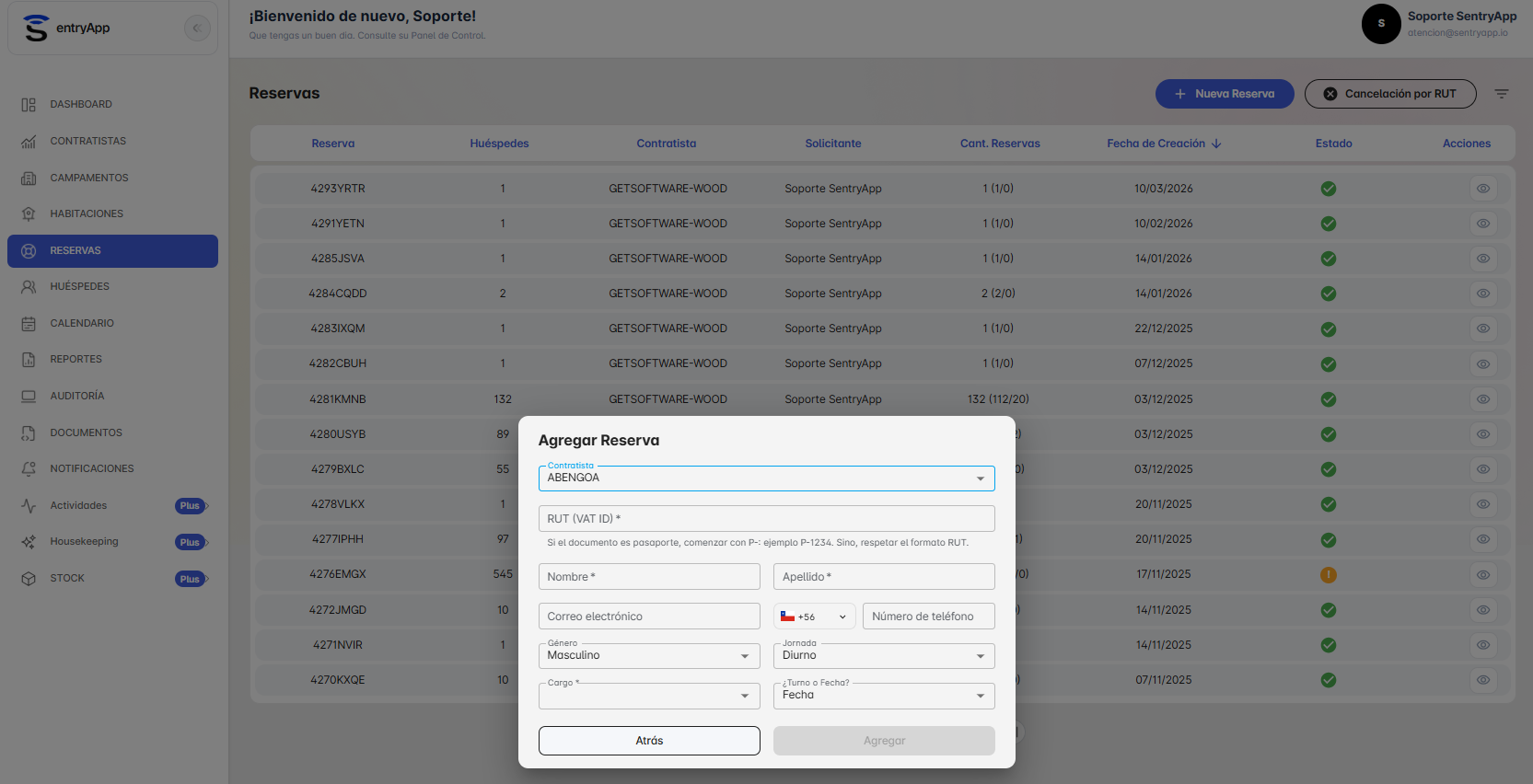1533x784 pixels.
Task: Click the Soporte SentryApp profile avatar
Action: 1381,24
